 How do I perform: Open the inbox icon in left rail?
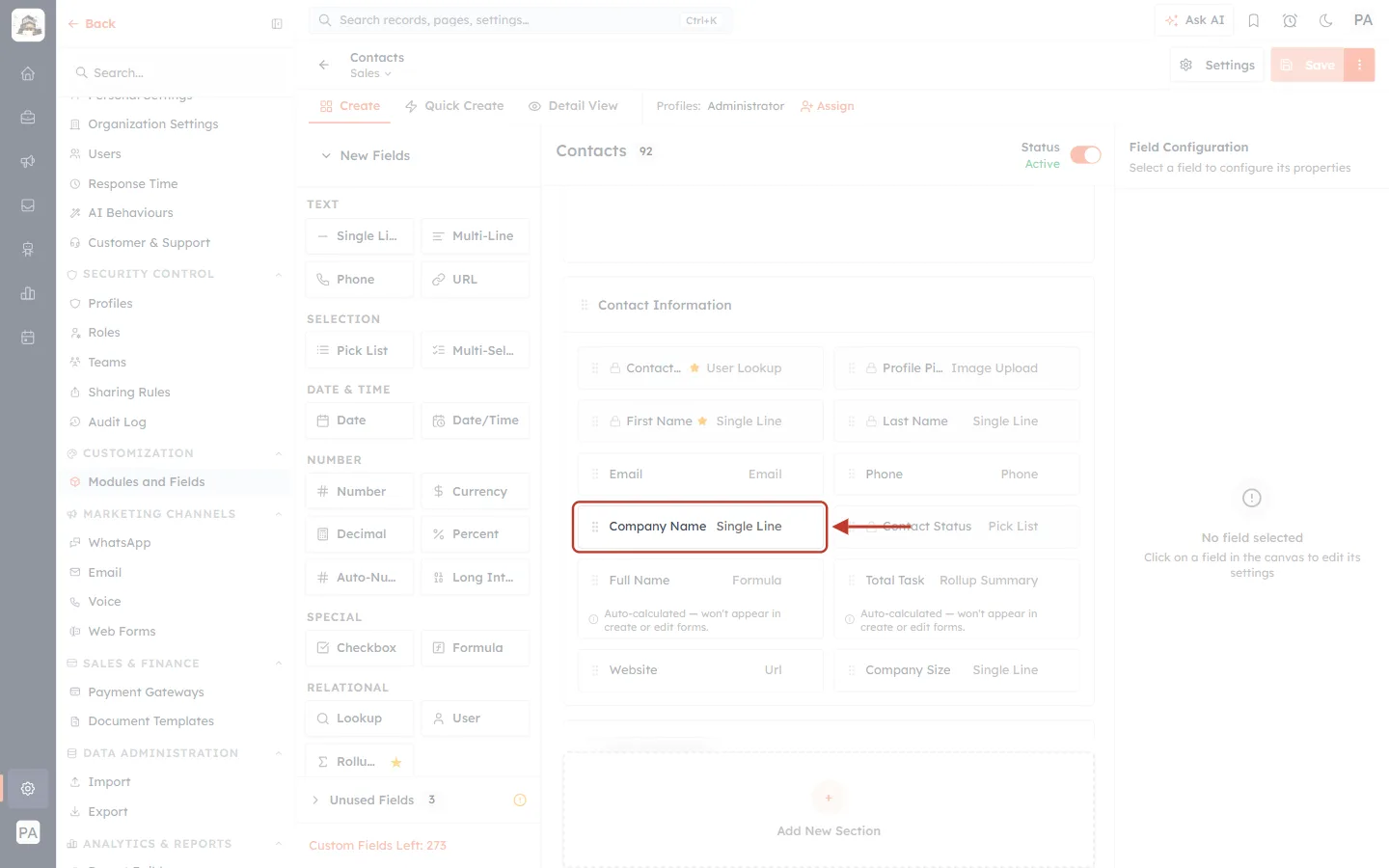28,205
